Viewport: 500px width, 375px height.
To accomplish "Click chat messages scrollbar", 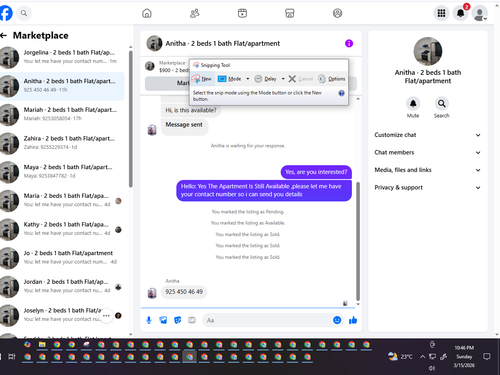I will [358, 241].
